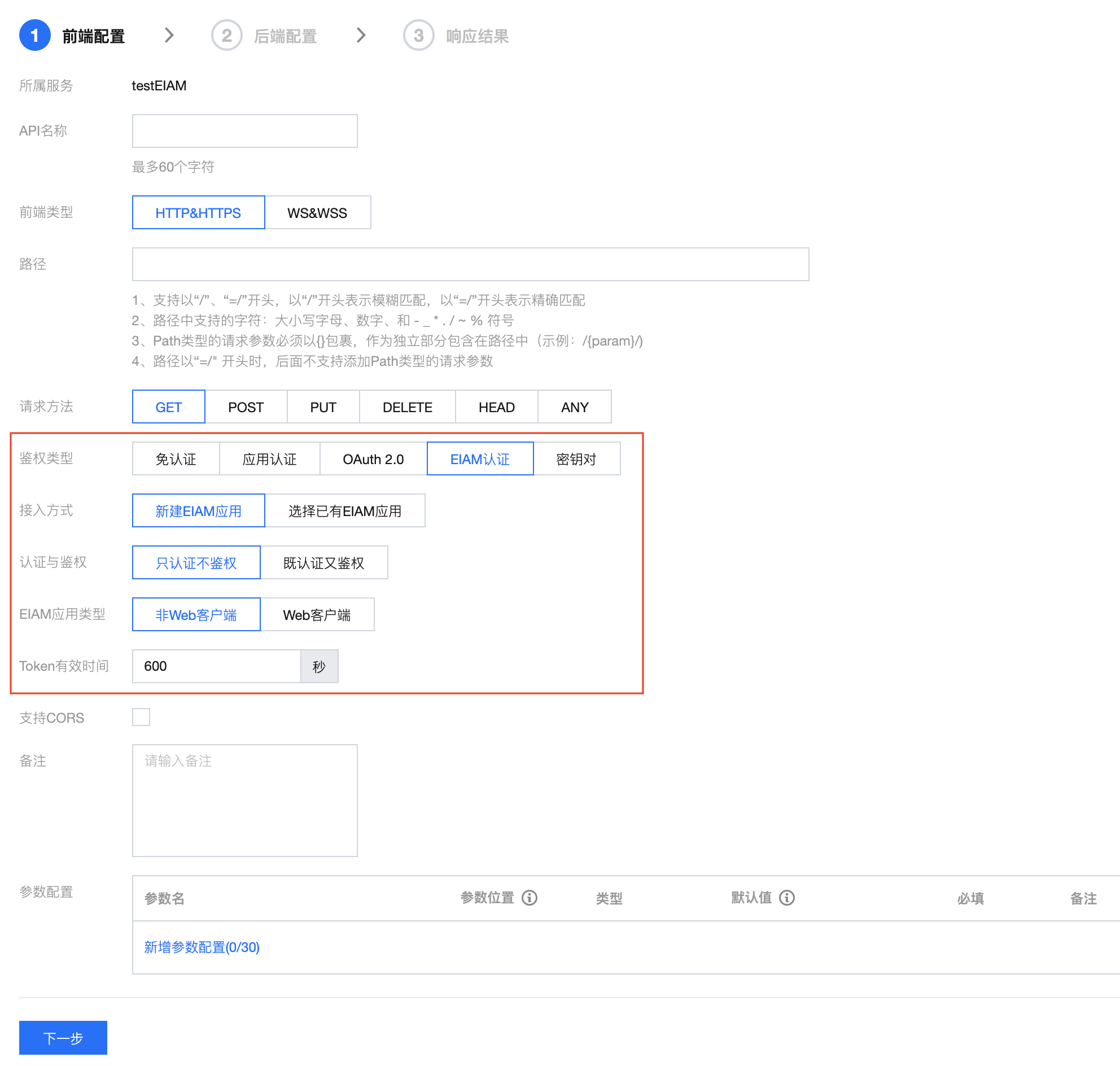Click the 下一步 button
The image size is (1120, 1066).
[63, 1038]
